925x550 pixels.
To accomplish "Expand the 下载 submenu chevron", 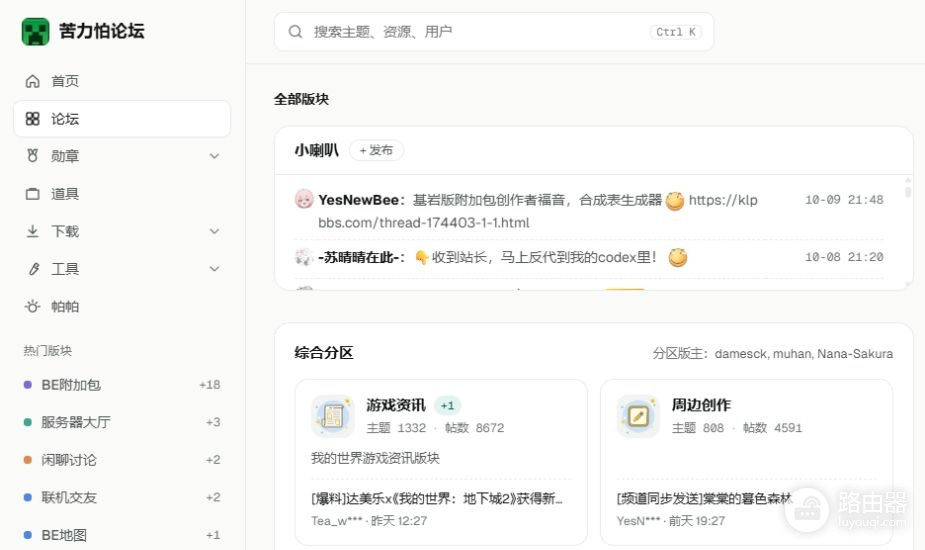I will 214,231.
